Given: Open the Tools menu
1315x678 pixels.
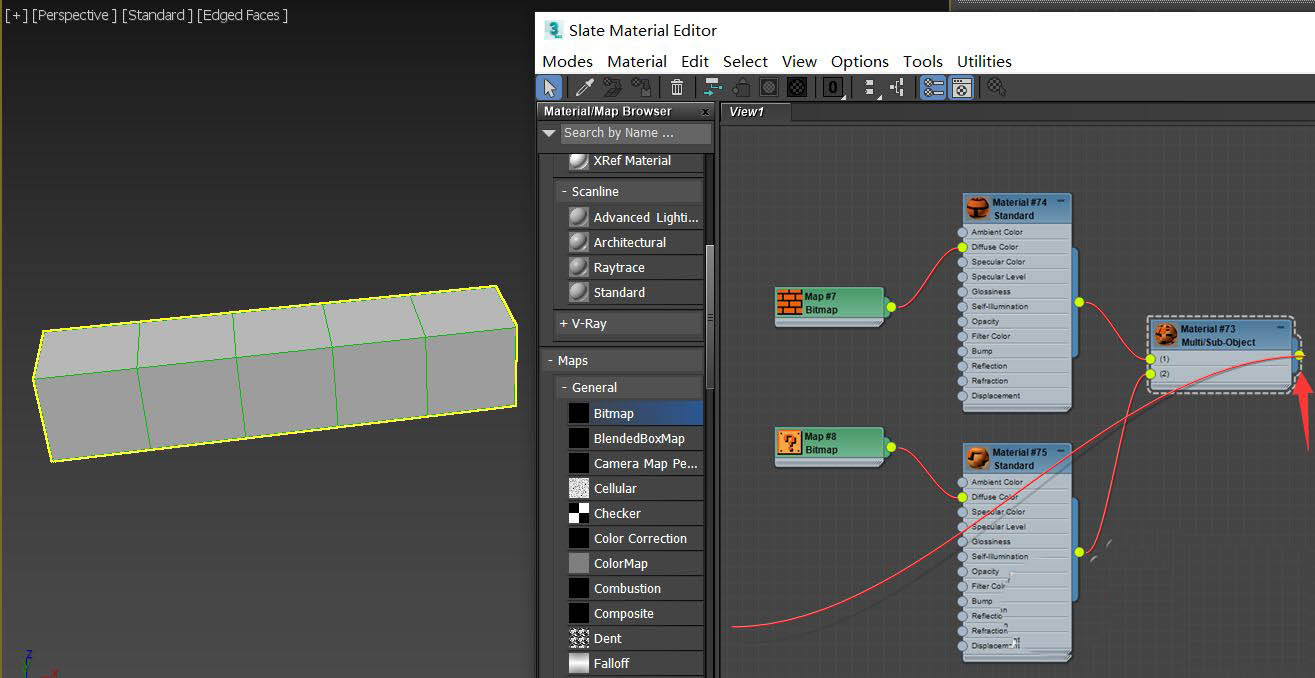Looking at the screenshot, I should [x=923, y=61].
